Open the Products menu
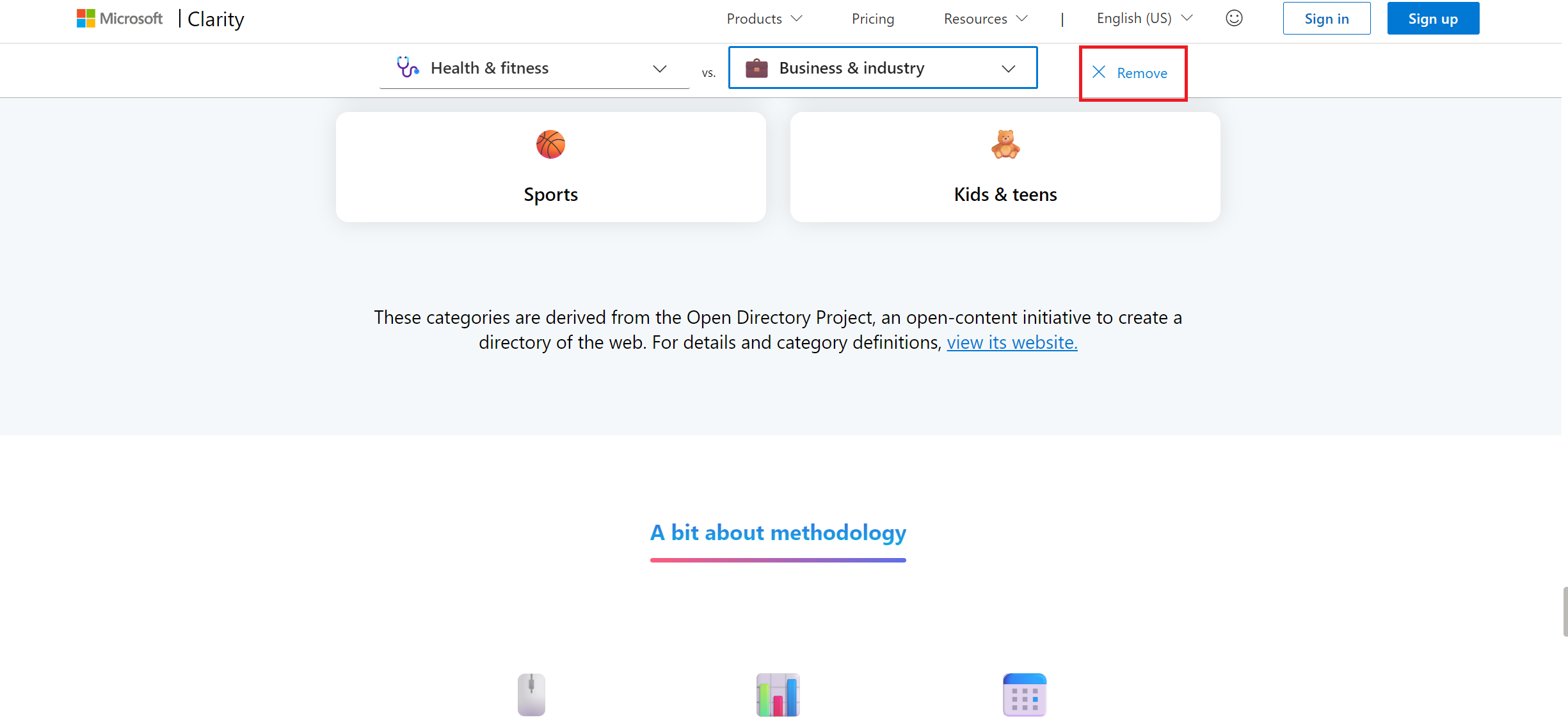The width and height of the screenshot is (1568, 718). pyautogui.click(x=762, y=18)
